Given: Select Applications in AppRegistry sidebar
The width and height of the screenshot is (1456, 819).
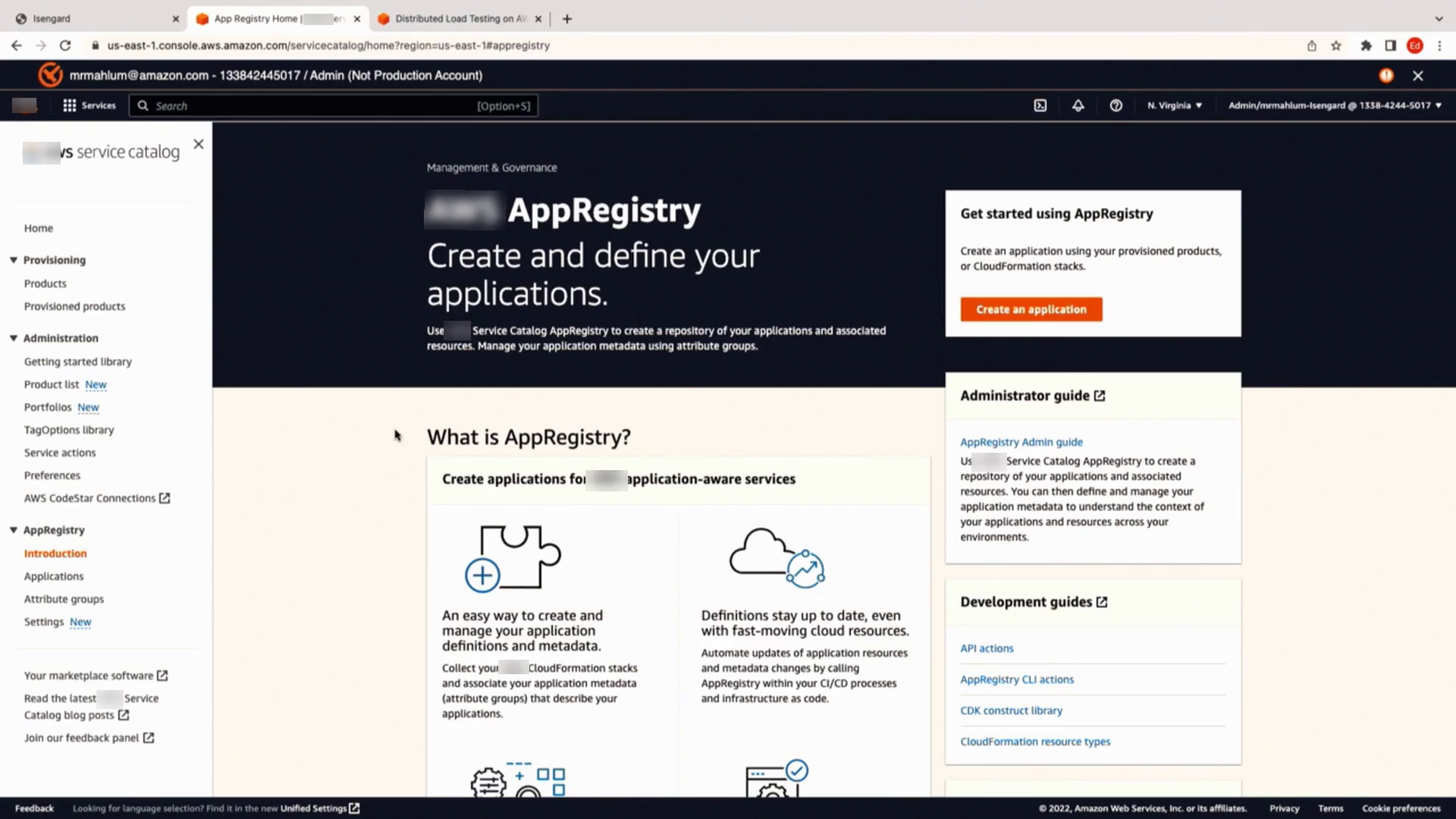Looking at the screenshot, I should 54,576.
